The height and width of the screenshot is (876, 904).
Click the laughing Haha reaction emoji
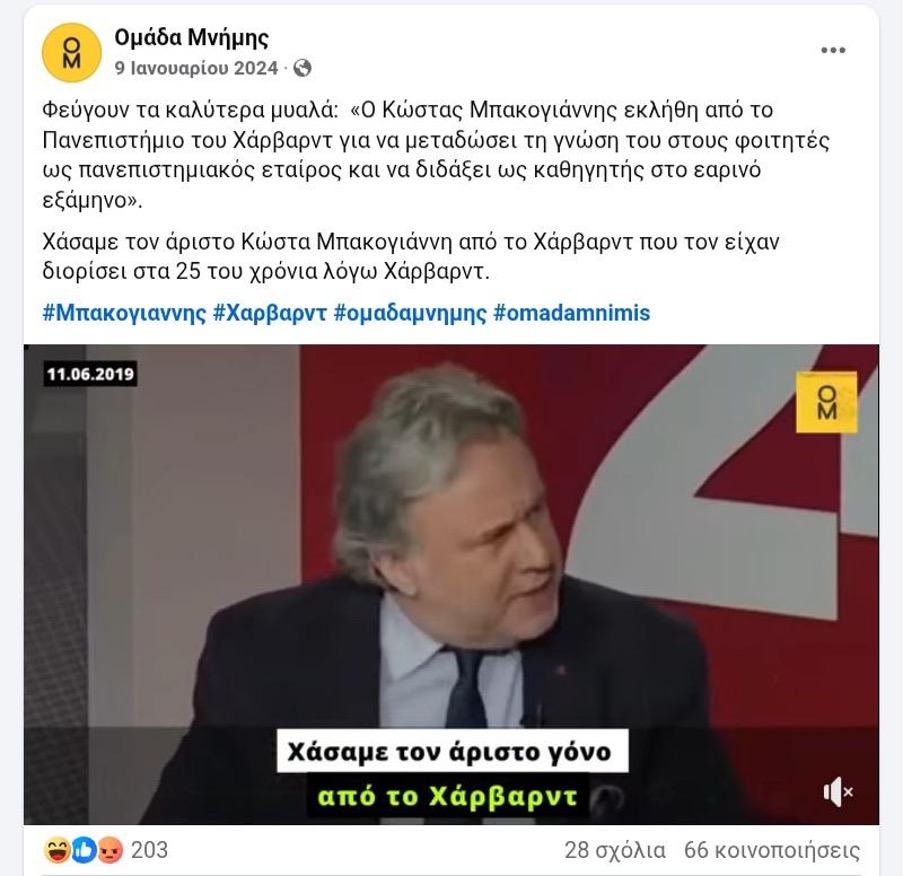point(57,850)
